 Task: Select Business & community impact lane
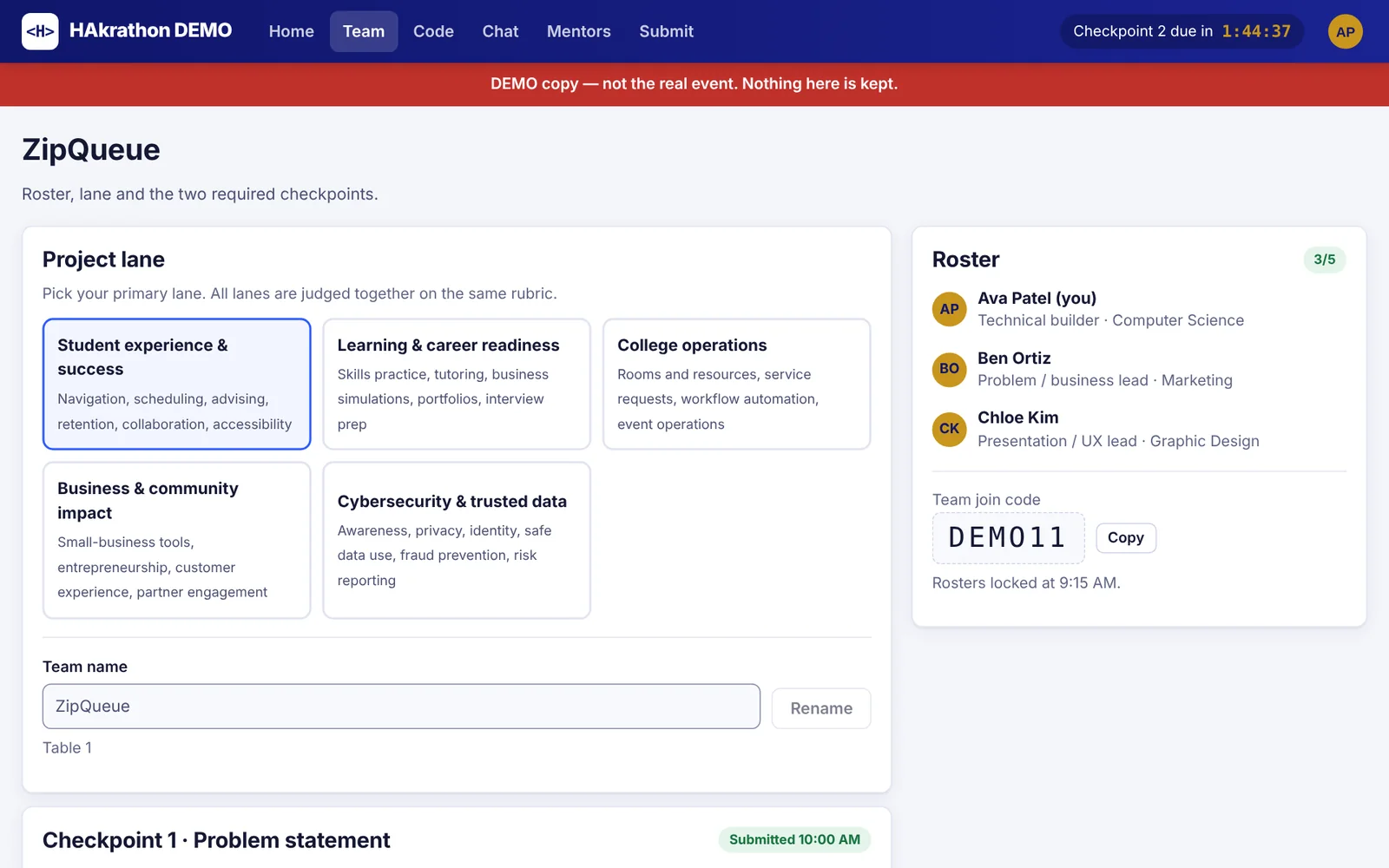[177, 540]
